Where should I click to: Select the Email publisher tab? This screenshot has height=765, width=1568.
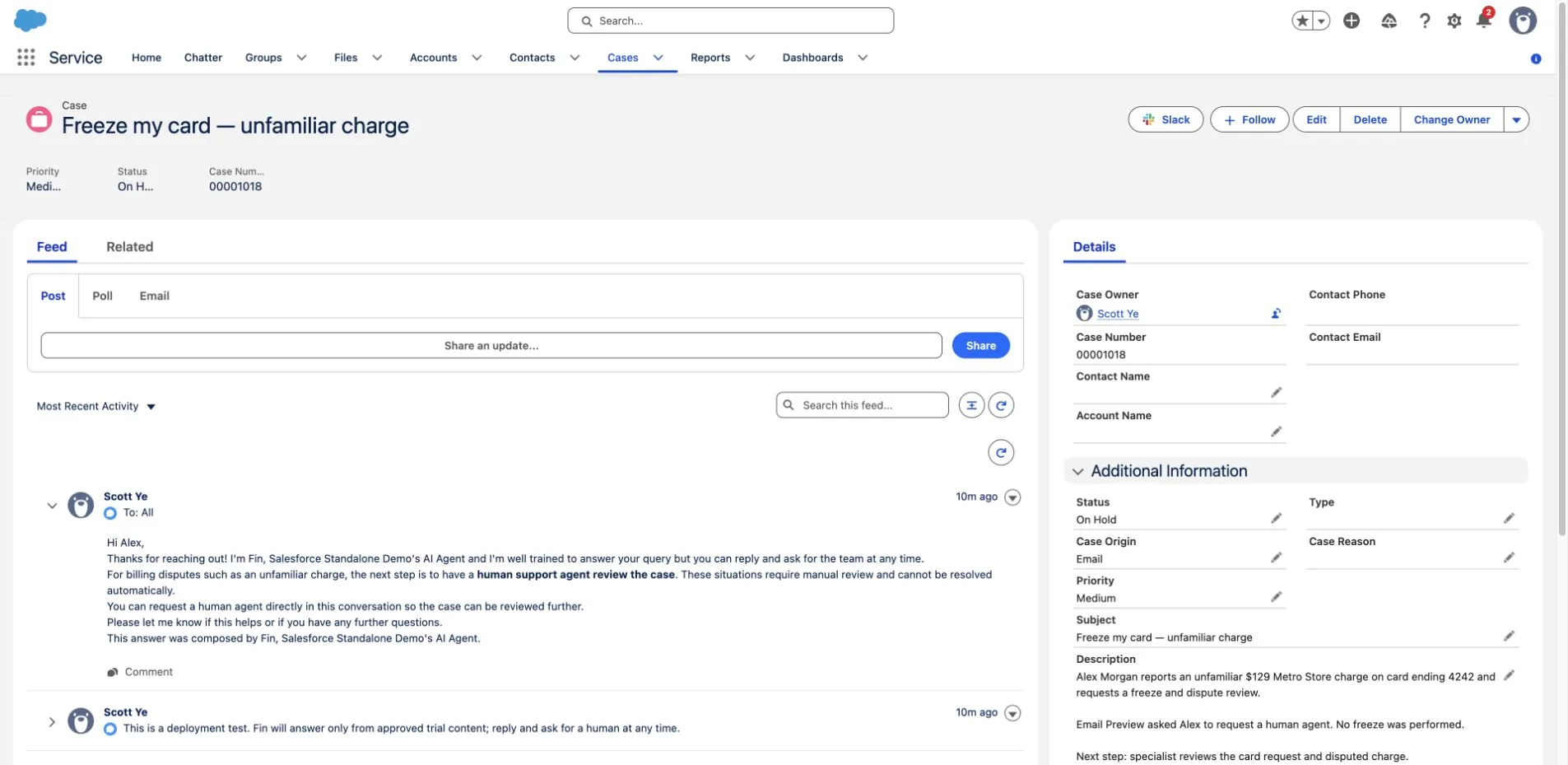154,296
